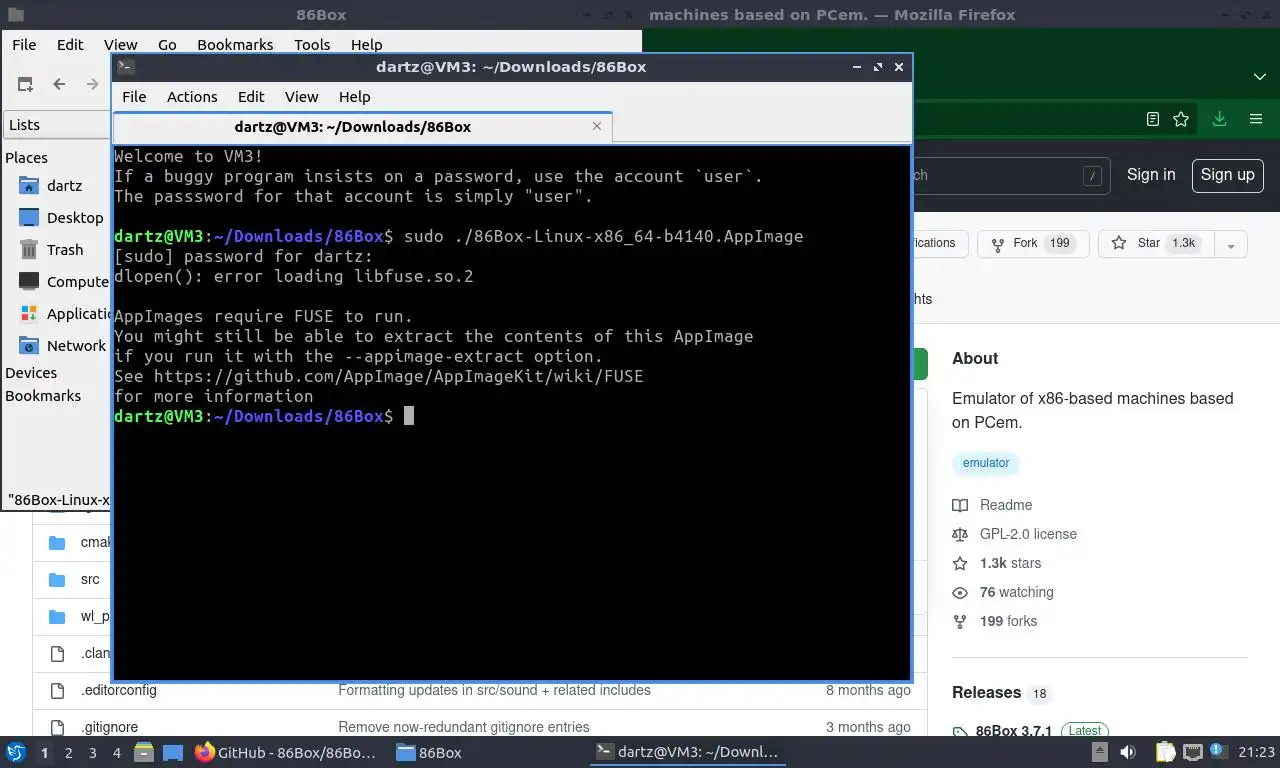Open clipboard manager tray icon

1166,752
